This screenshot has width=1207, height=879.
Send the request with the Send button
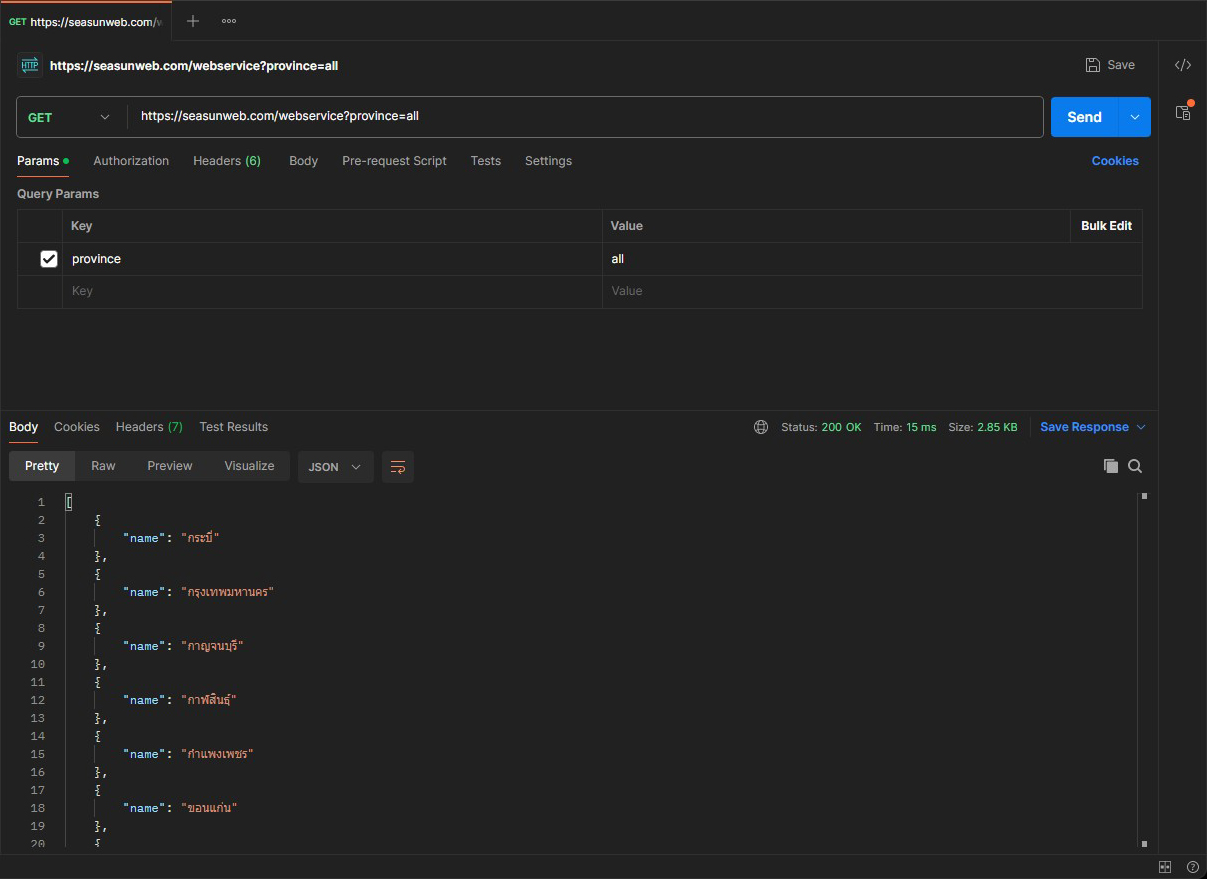(1084, 117)
